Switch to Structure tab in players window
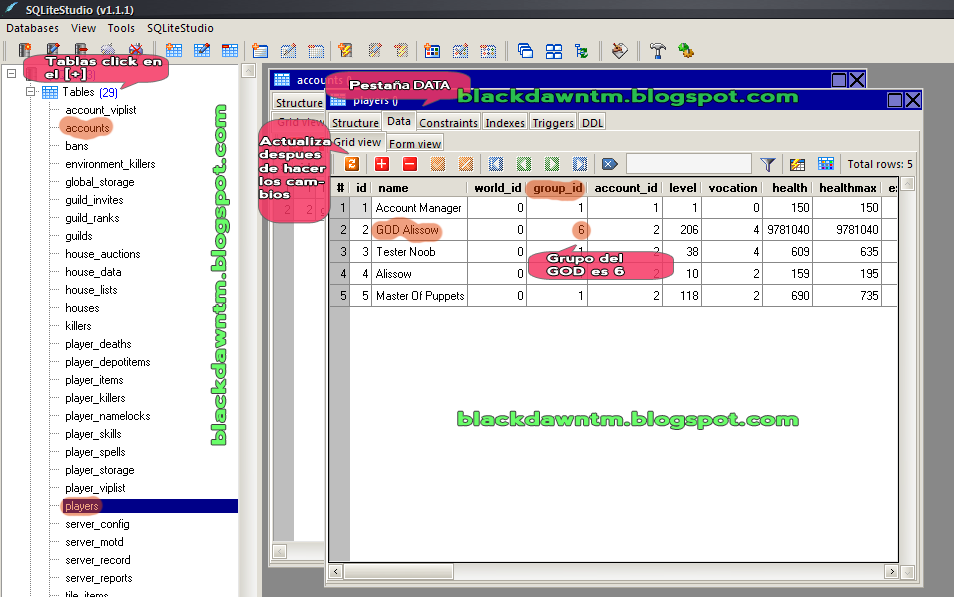 (355, 122)
